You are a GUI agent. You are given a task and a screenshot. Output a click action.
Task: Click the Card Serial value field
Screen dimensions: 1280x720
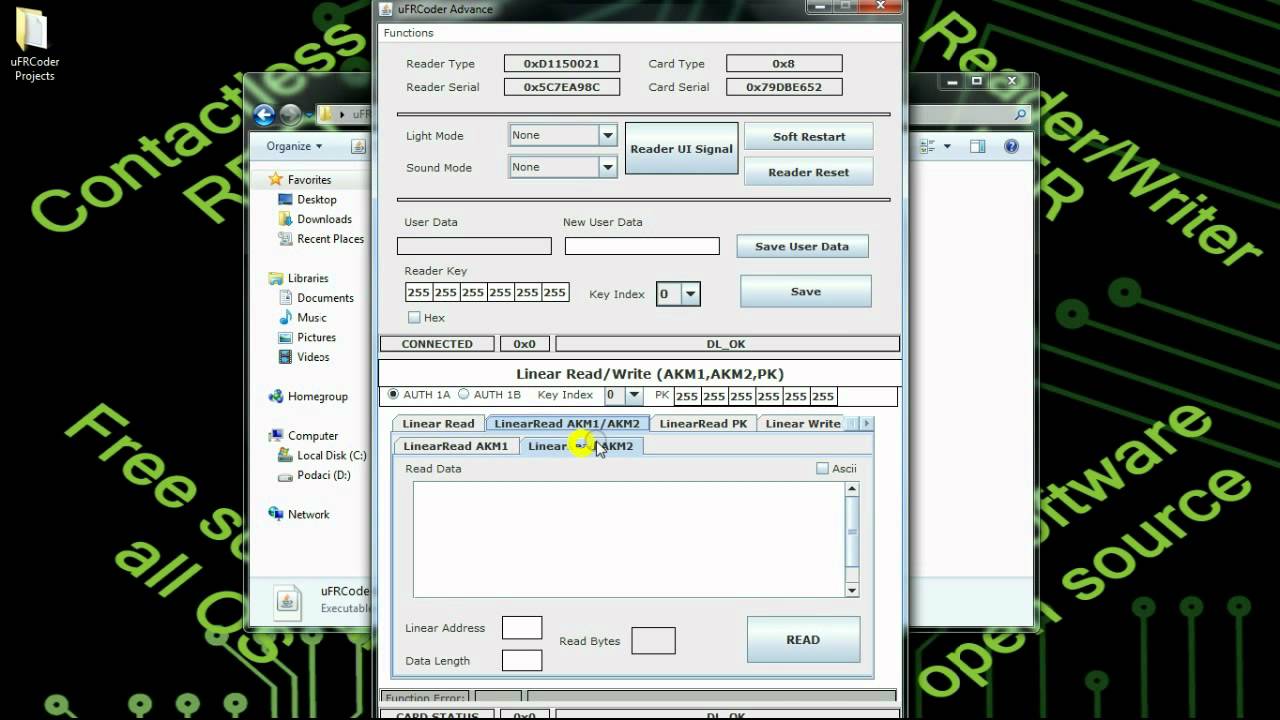coord(784,87)
